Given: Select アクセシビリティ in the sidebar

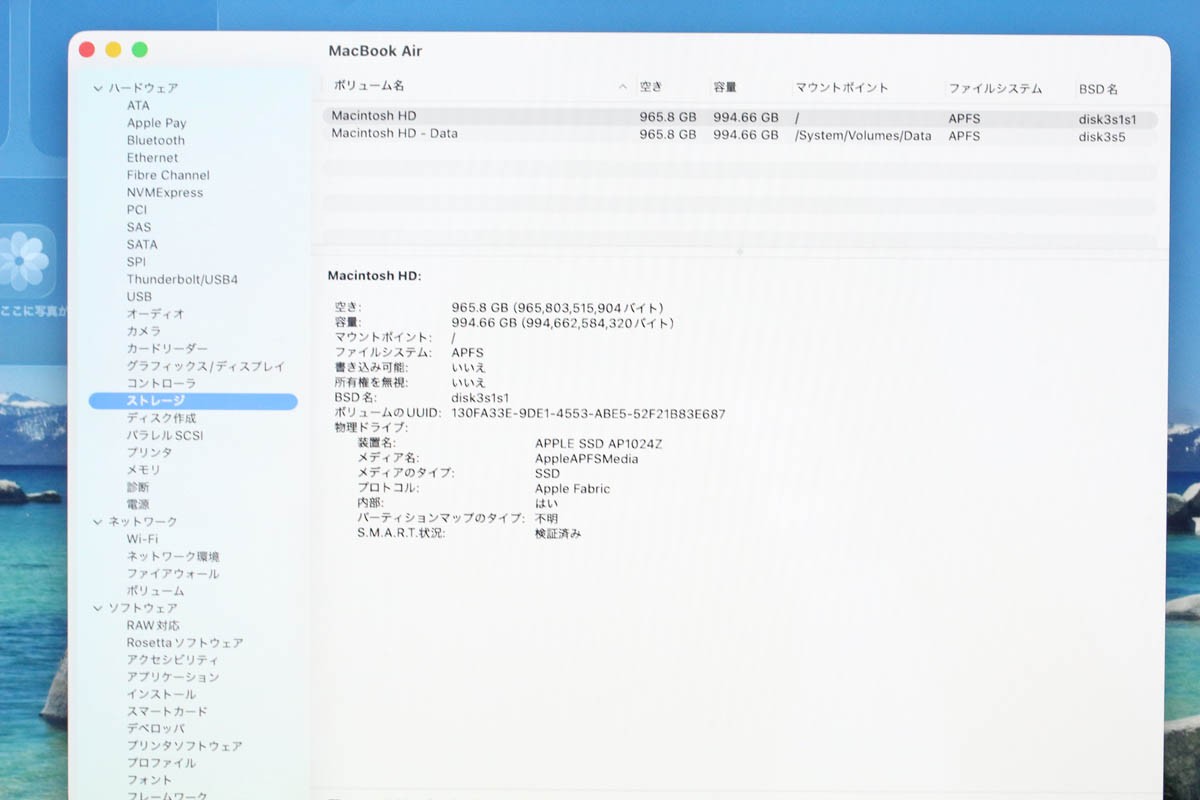Looking at the screenshot, I should 173,660.
